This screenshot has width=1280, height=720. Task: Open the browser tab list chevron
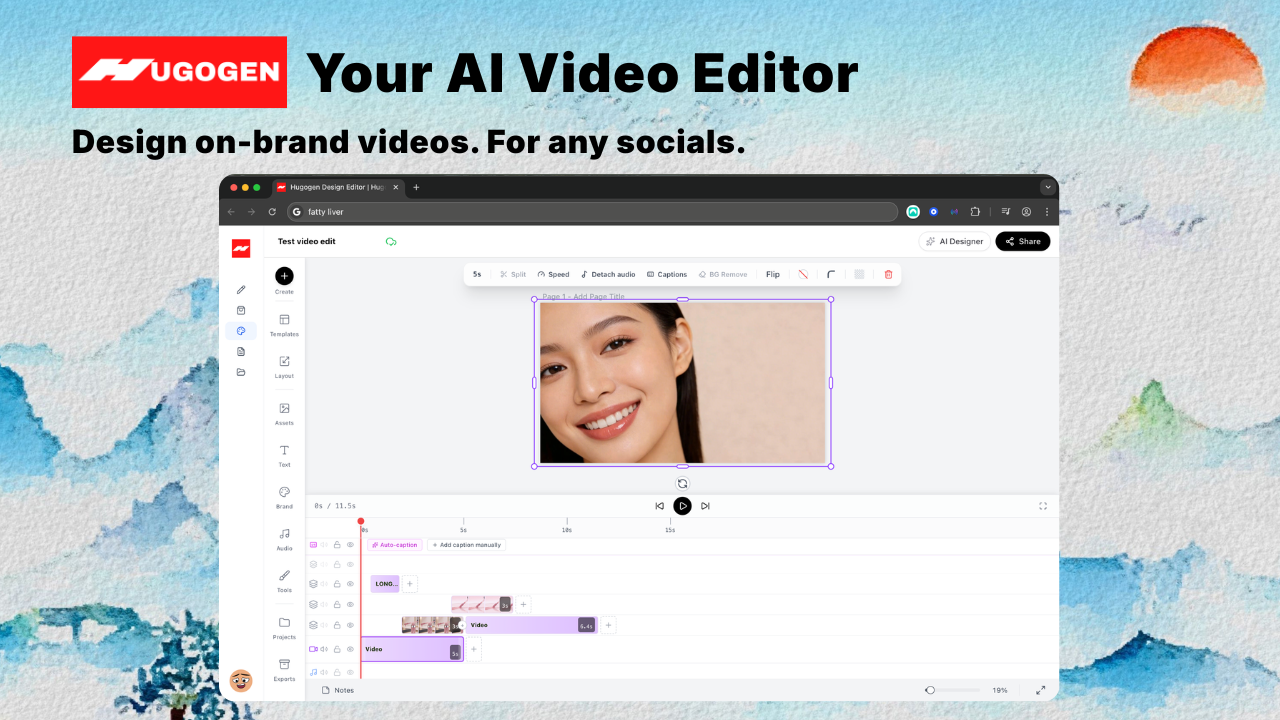[x=1048, y=187]
